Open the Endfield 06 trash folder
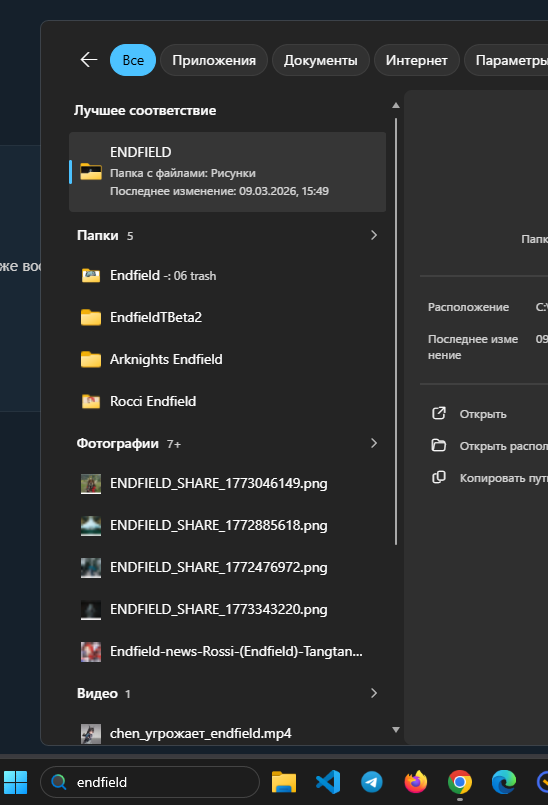This screenshot has height=805, width=548. tap(228, 276)
